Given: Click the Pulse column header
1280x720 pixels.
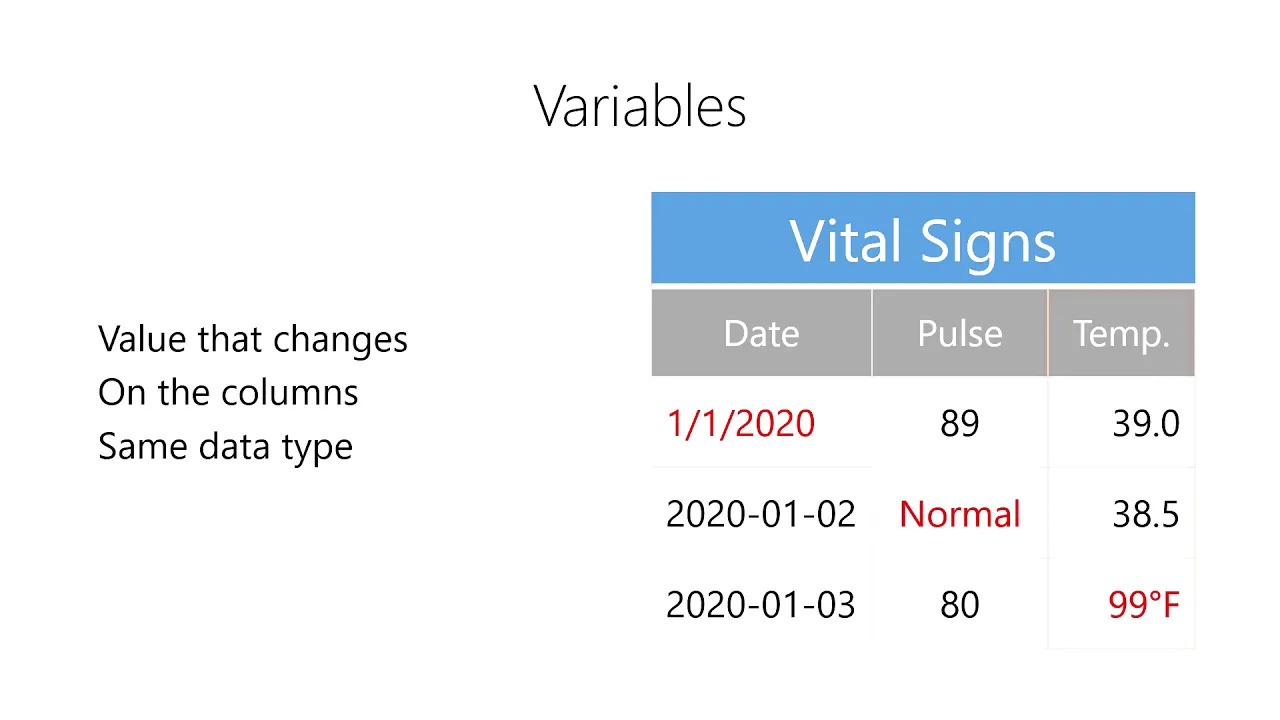Looking at the screenshot, I should [960, 333].
